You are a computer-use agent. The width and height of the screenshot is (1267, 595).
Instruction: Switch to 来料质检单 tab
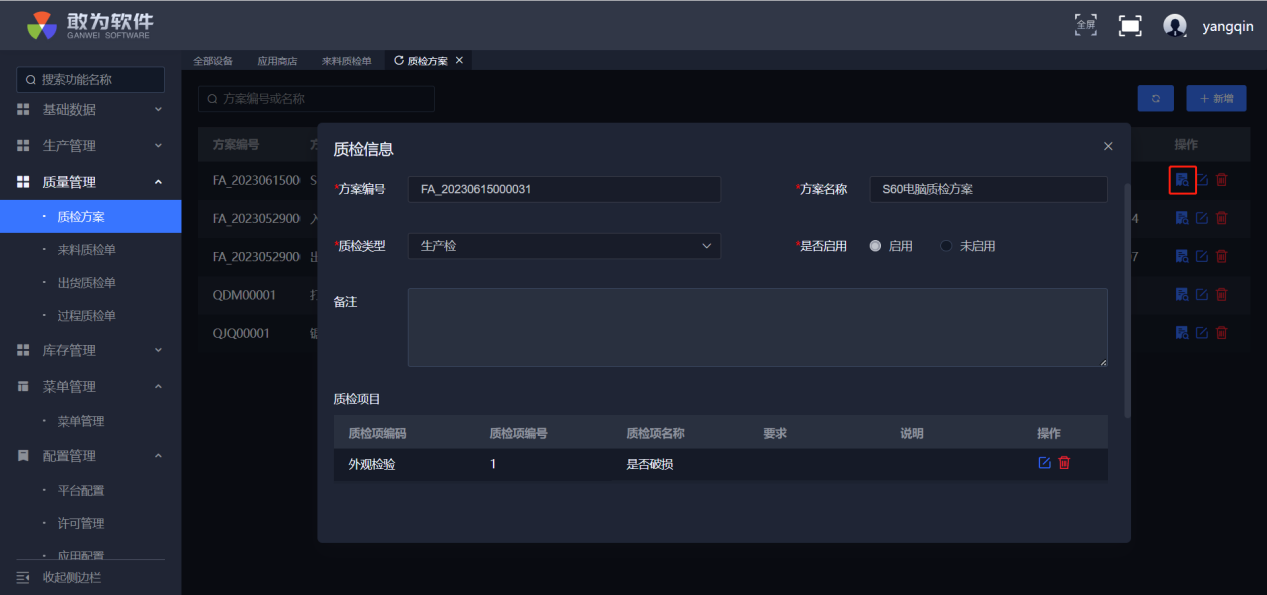click(346, 61)
